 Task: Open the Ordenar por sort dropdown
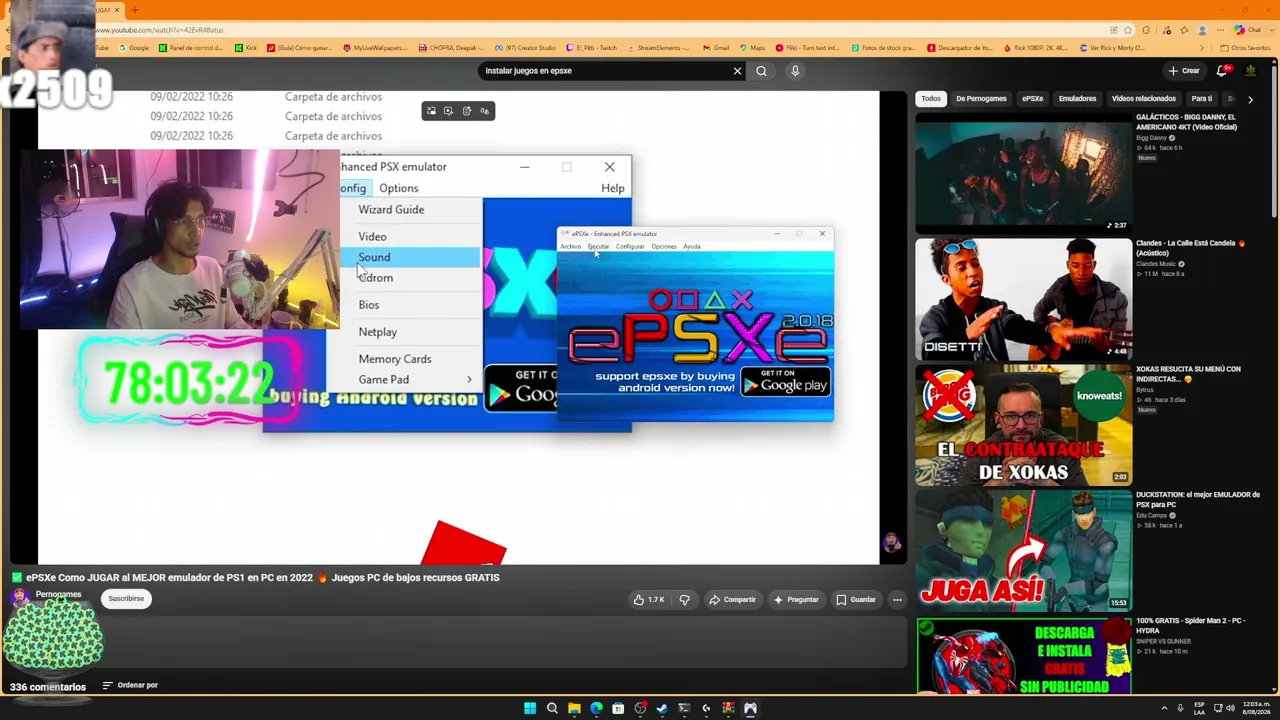pos(130,686)
